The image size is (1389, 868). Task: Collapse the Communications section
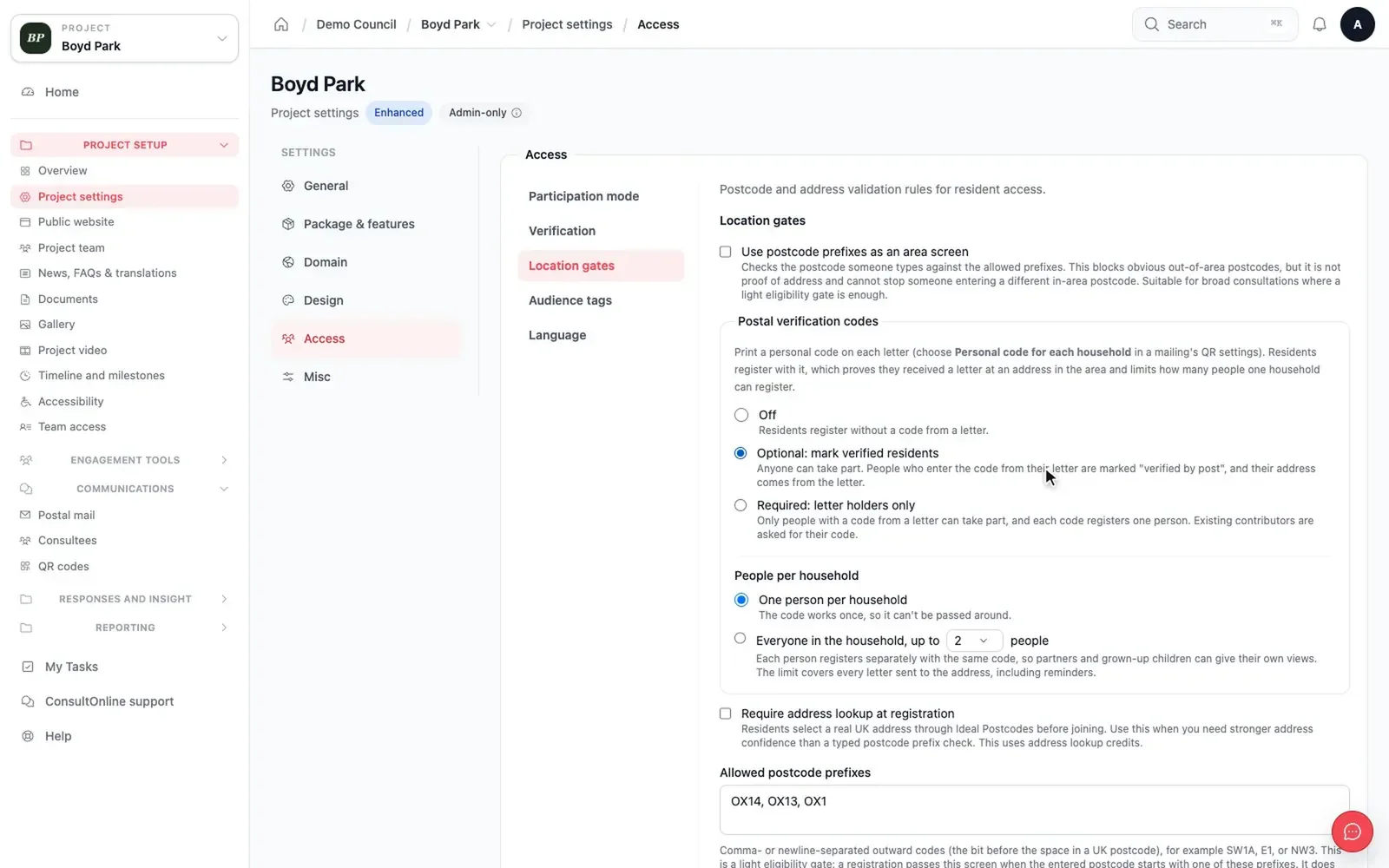pos(124,489)
